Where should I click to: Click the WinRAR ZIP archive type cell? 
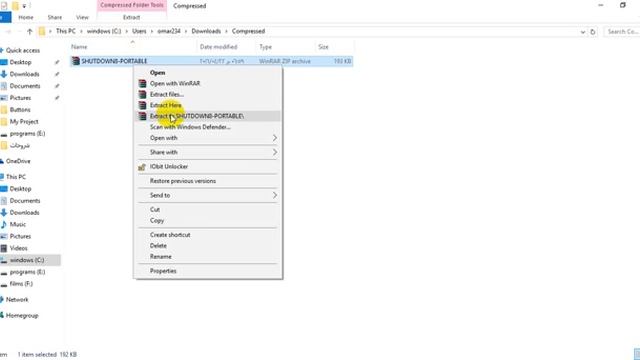[285, 61]
